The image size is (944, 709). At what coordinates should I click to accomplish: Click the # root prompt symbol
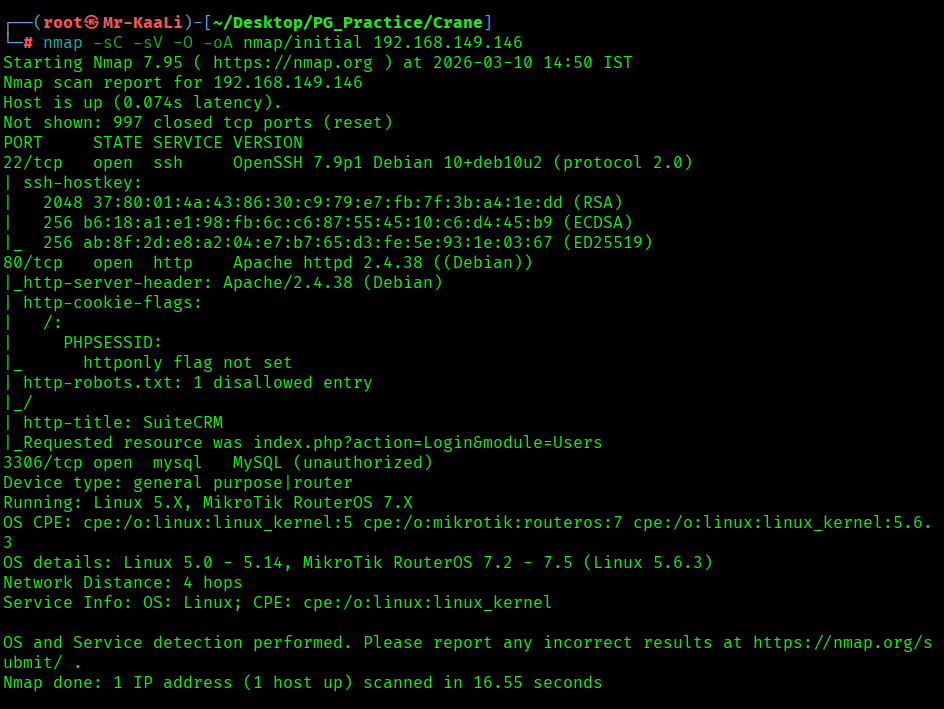28,43
